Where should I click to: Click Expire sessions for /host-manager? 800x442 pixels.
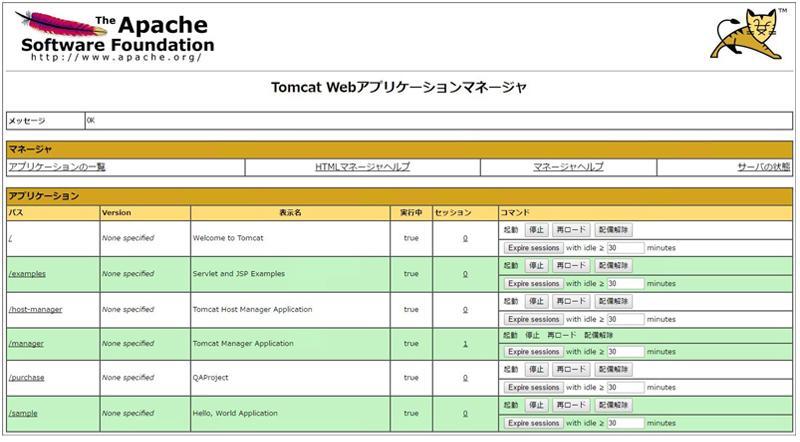(534, 320)
